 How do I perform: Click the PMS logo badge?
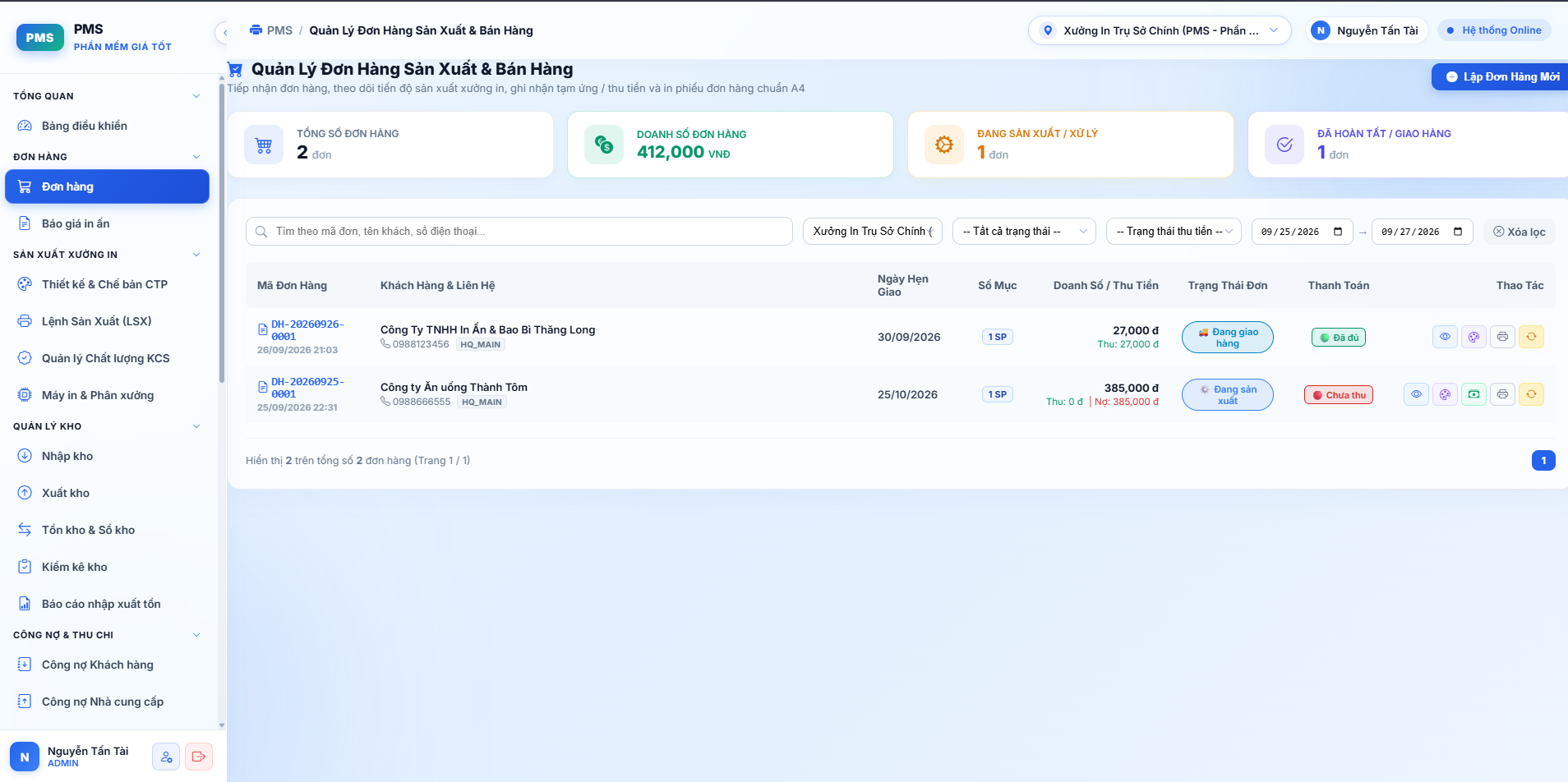click(40, 37)
